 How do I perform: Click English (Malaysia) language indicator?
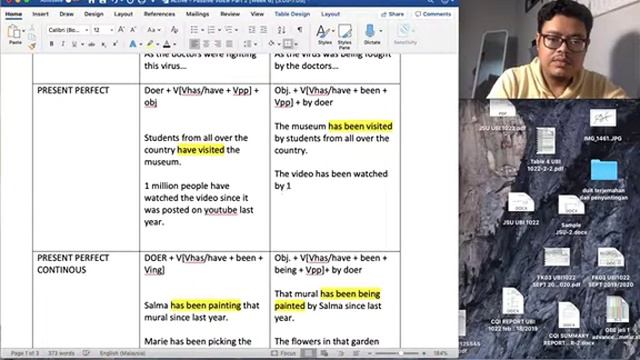[122, 353]
